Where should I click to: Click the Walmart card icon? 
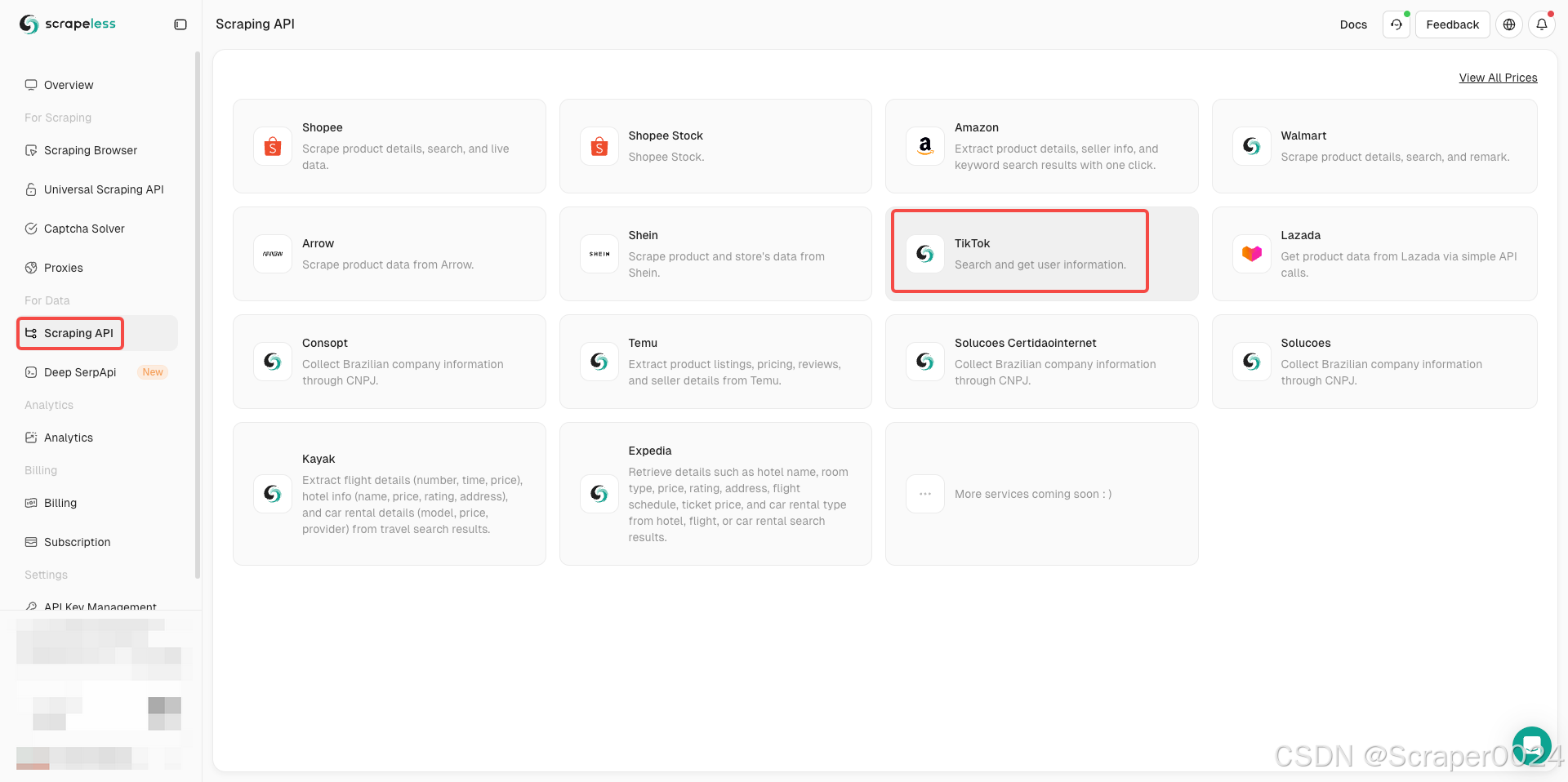point(1251,146)
